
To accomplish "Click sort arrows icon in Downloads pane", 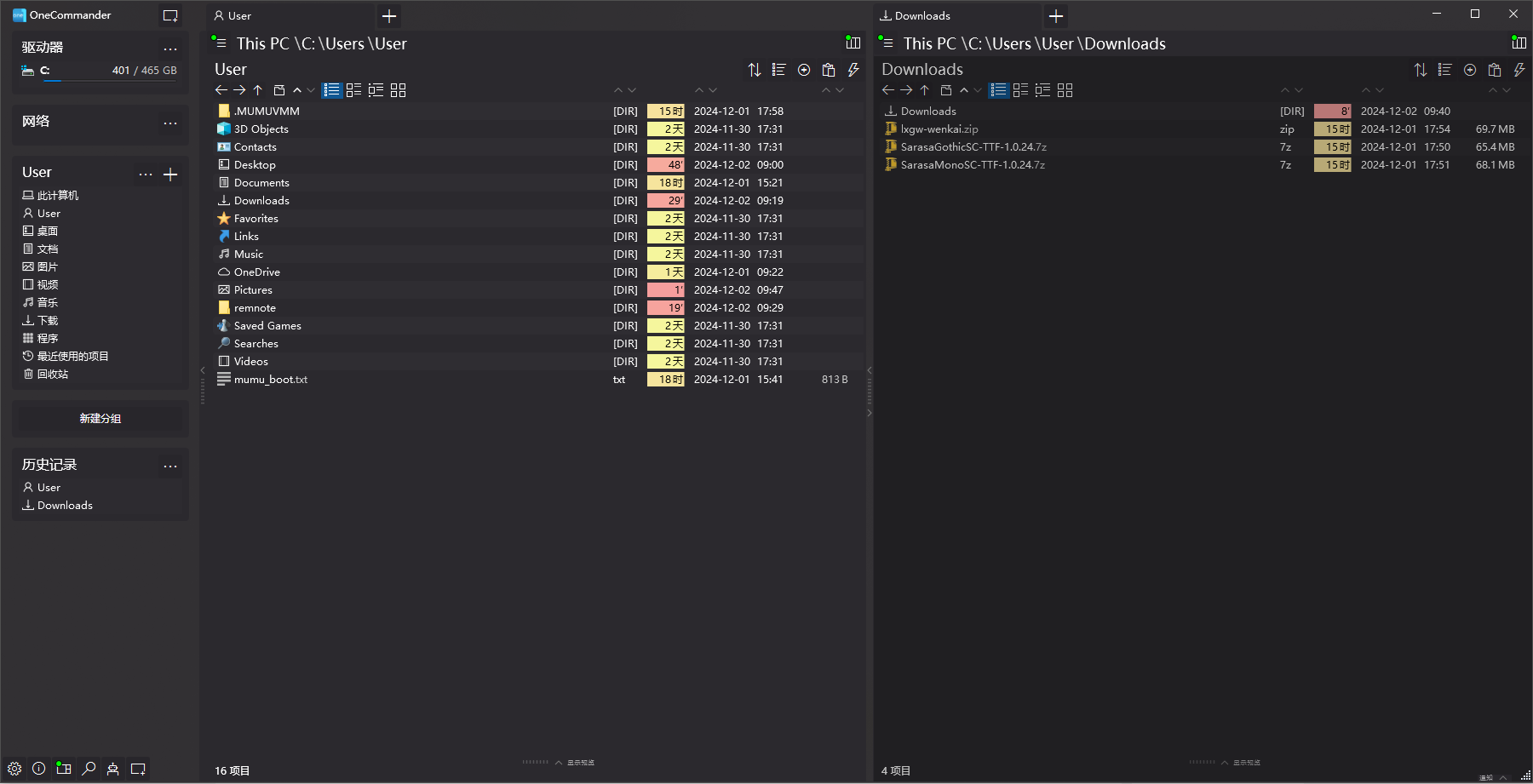I will coord(1421,70).
